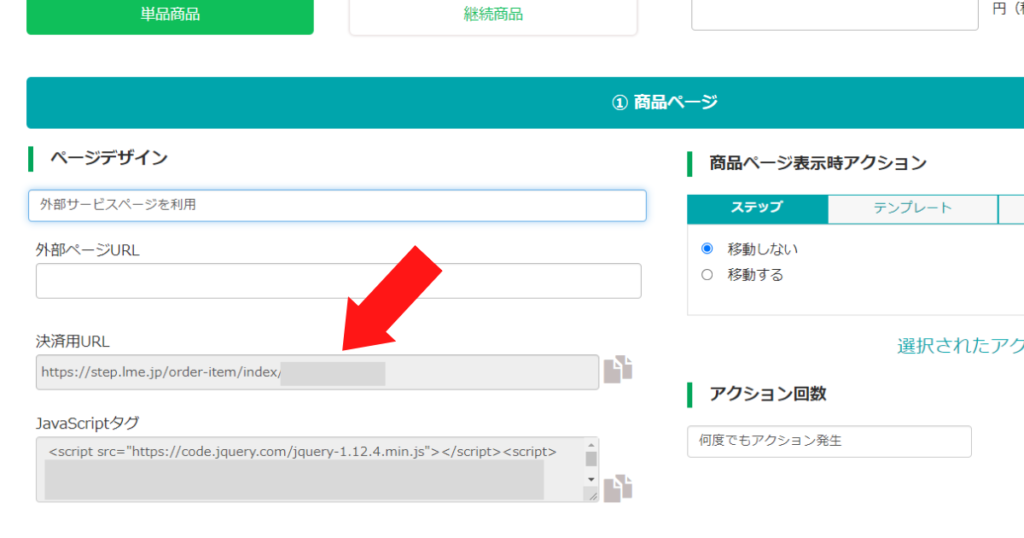Click the ページデザイン heading
Screen dimensions: 1024x538
[x=109, y=158]
